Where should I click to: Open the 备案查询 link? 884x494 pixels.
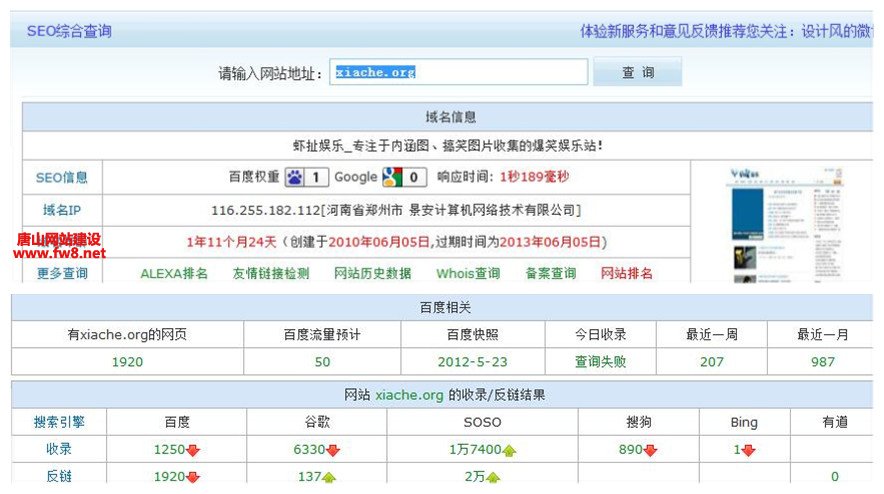pyautogui.click(x=551, y=273)
